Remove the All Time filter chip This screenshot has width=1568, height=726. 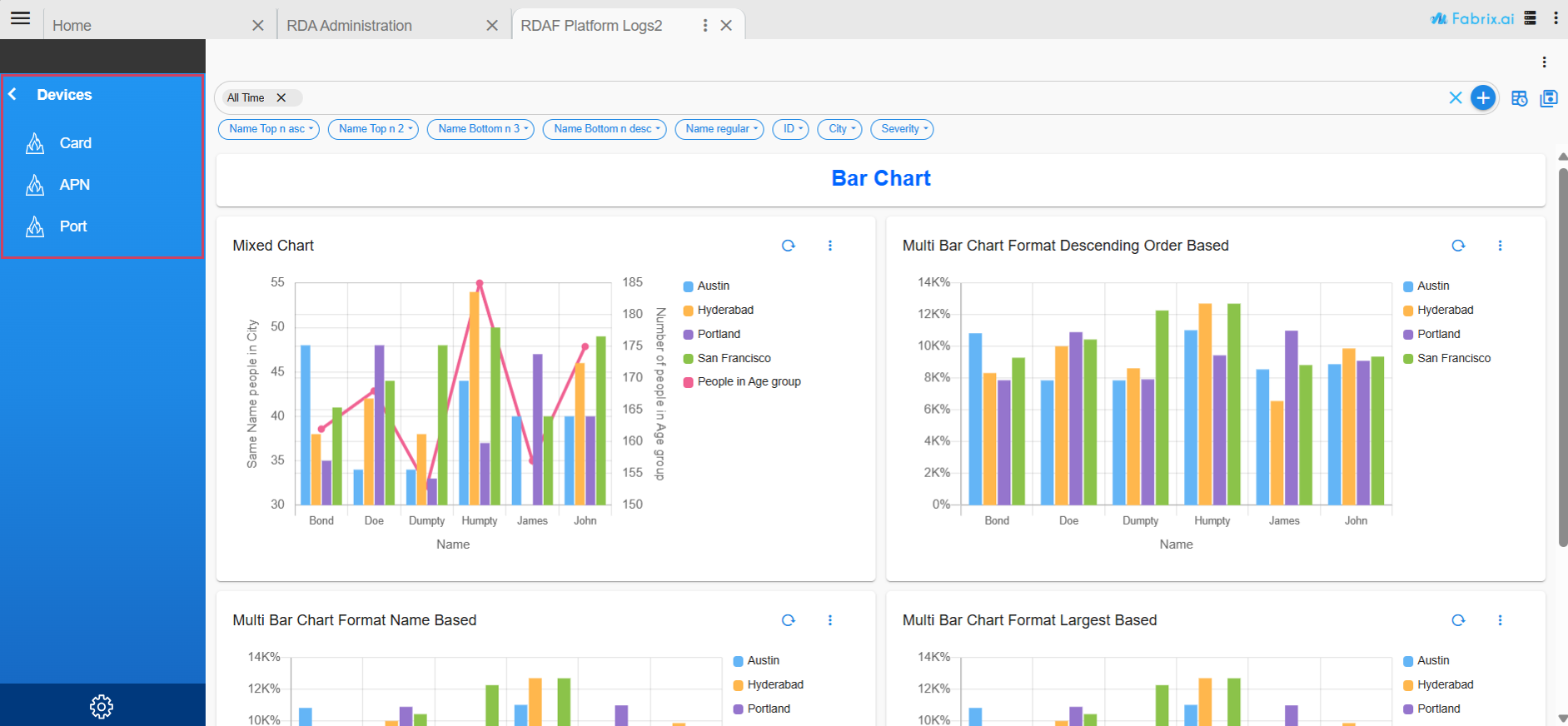[x=281, y=98]
